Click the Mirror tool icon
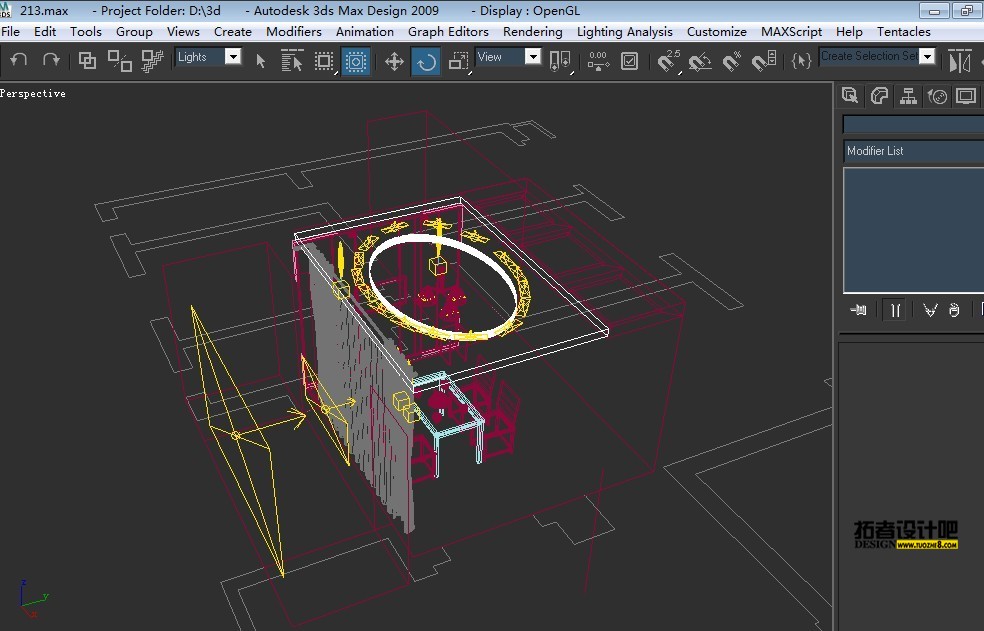Viewport: 984px width, 631px height. 960,62
